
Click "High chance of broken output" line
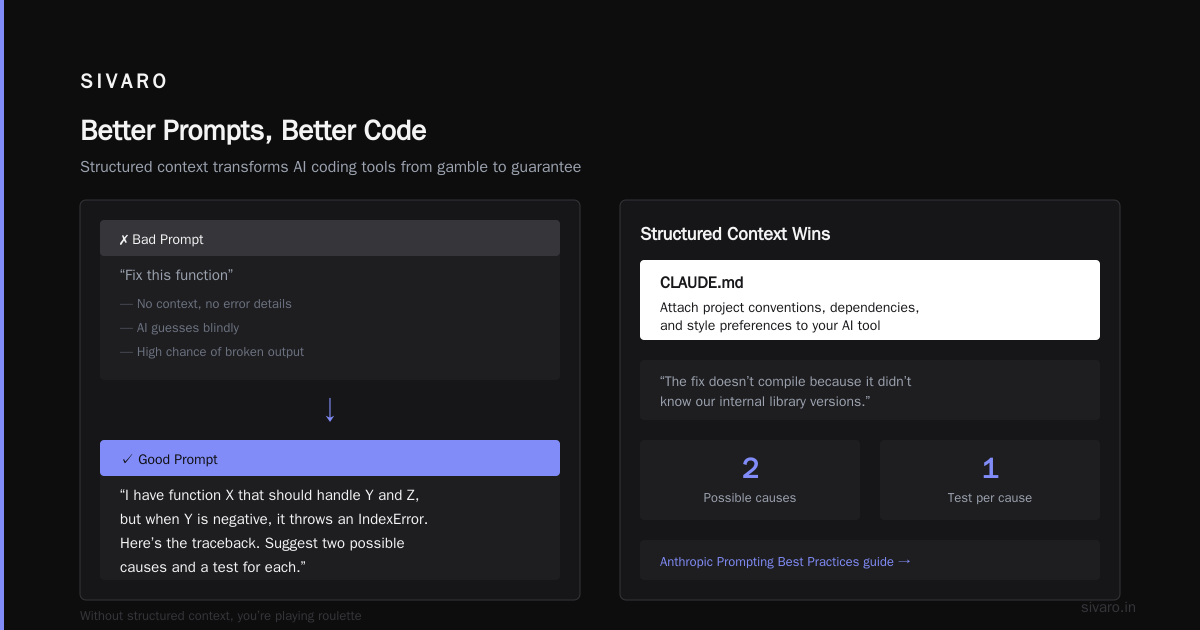(212, 352)
